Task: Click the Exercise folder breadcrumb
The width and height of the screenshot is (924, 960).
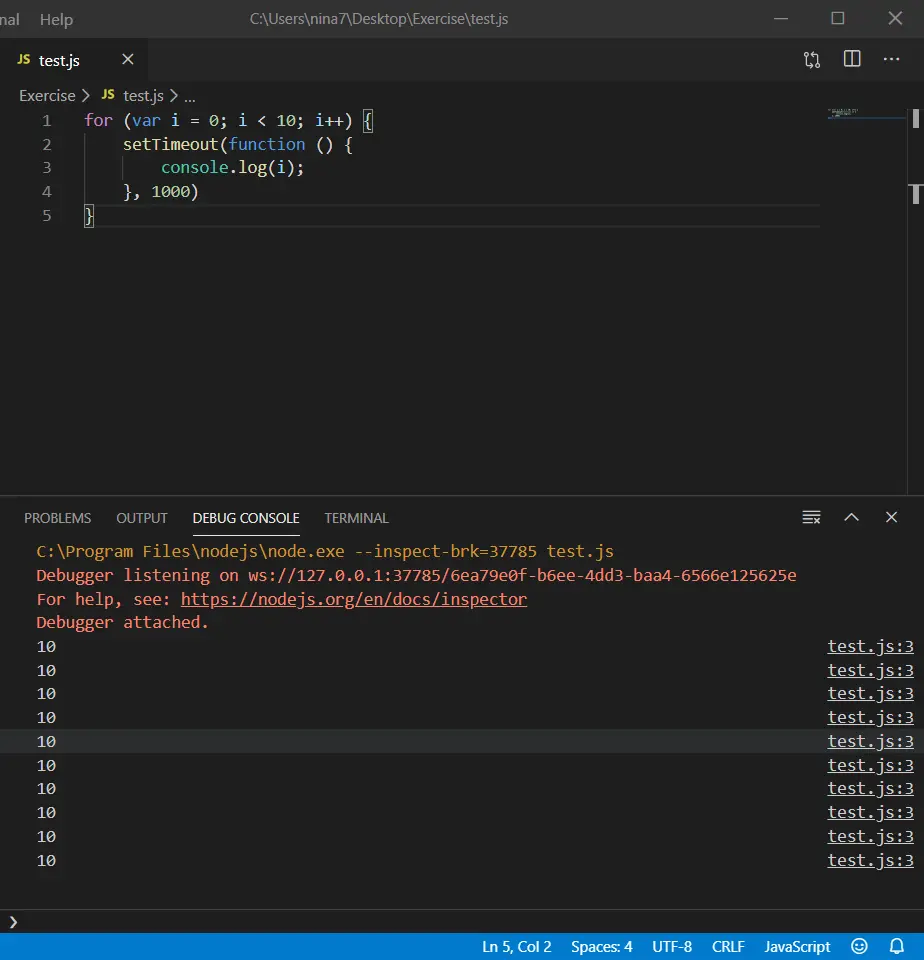Action: tap(47, 96)
